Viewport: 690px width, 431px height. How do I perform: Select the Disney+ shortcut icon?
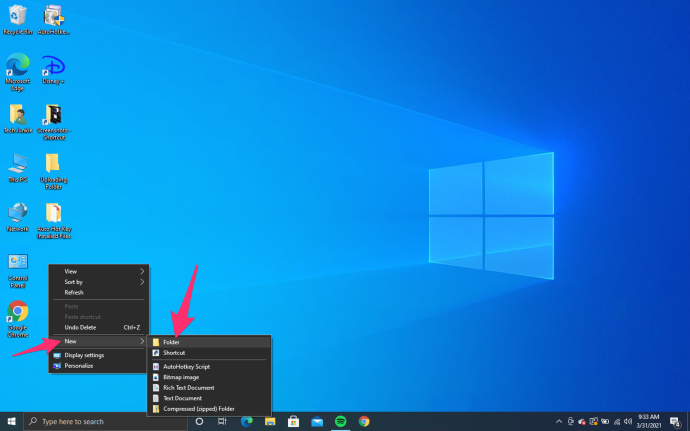click(53, 70)
